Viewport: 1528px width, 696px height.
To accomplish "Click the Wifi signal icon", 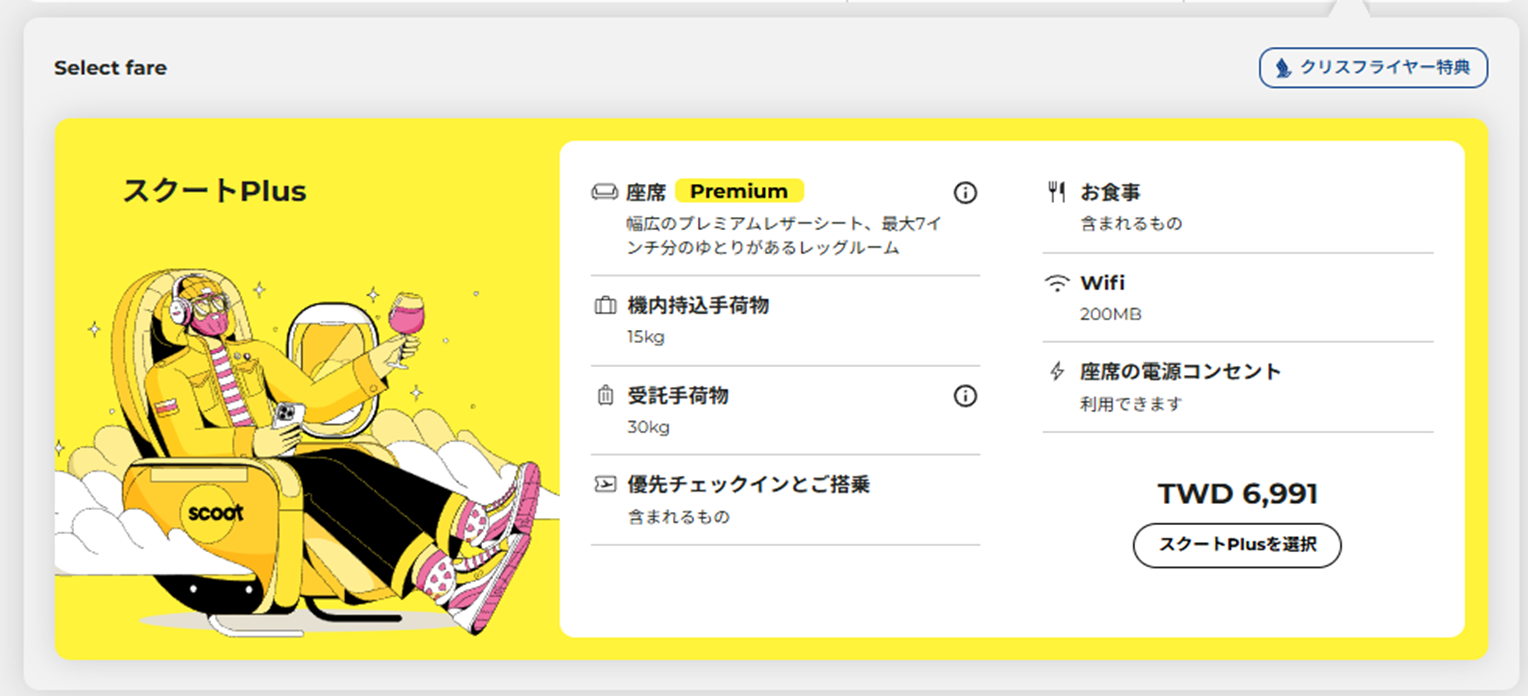I will click(x=1056, y=283).
